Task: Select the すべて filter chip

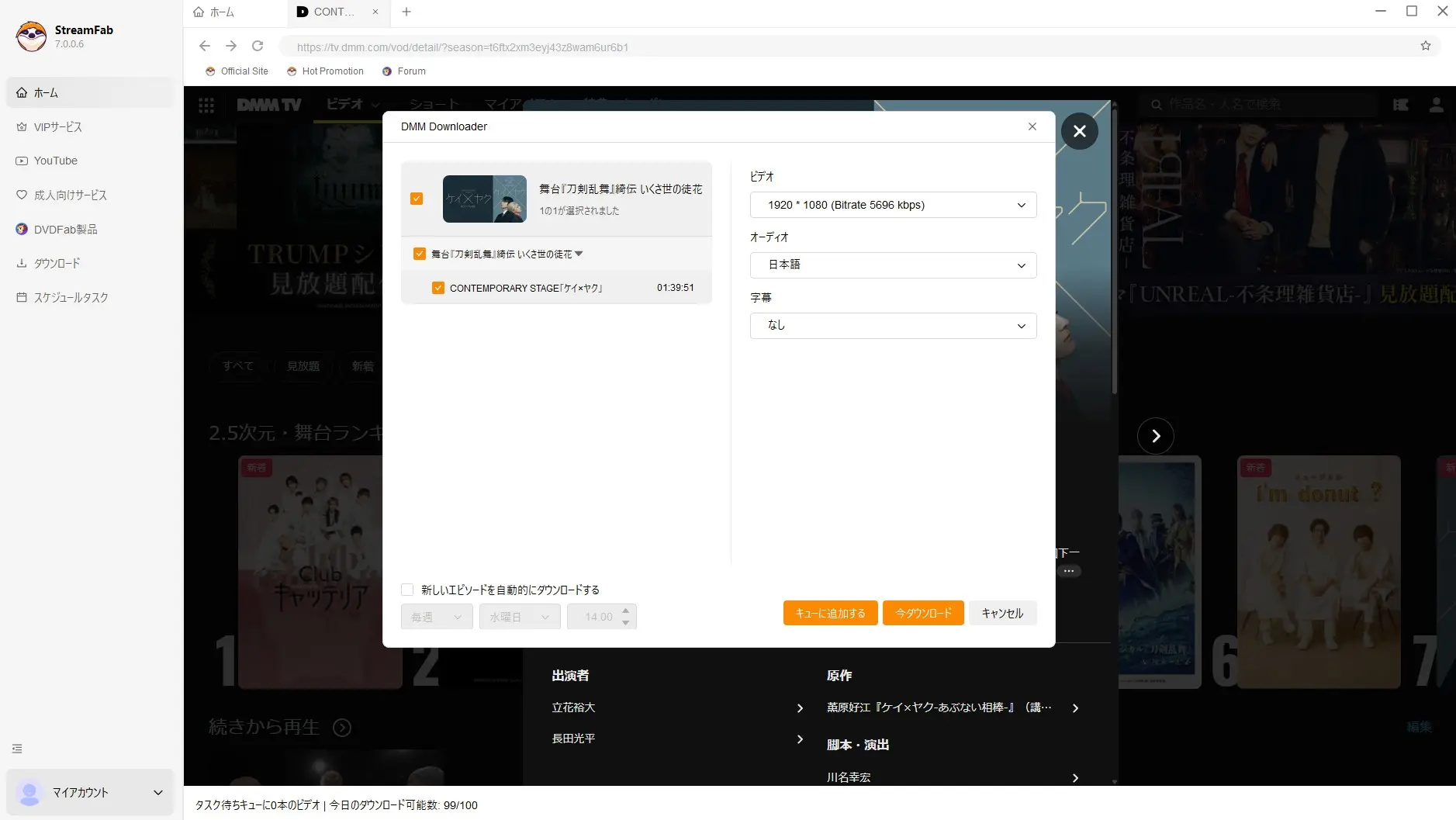Action: (x=238, y=366)
